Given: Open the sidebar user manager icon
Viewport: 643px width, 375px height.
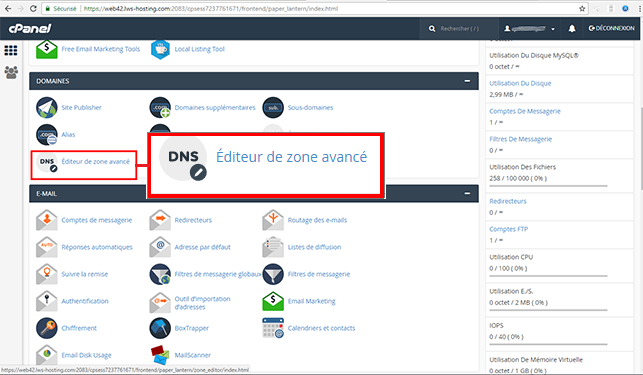Looking at the screenshot, I should click(x=11, y=73).
